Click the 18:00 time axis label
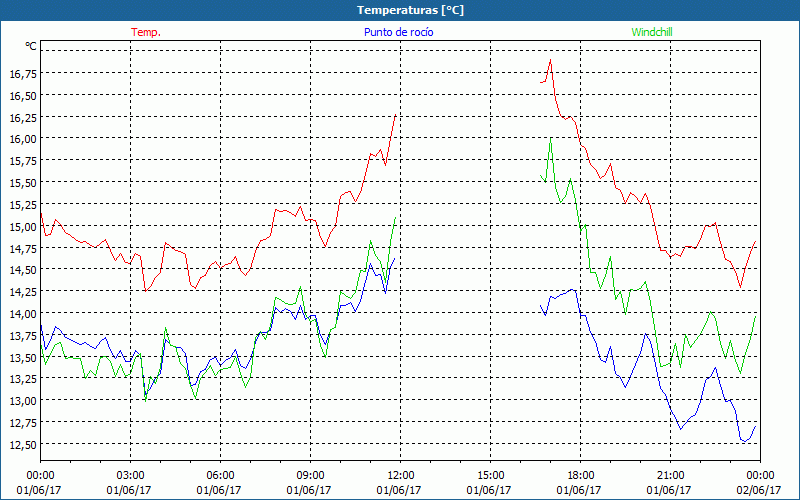 [x=580, y=476]
